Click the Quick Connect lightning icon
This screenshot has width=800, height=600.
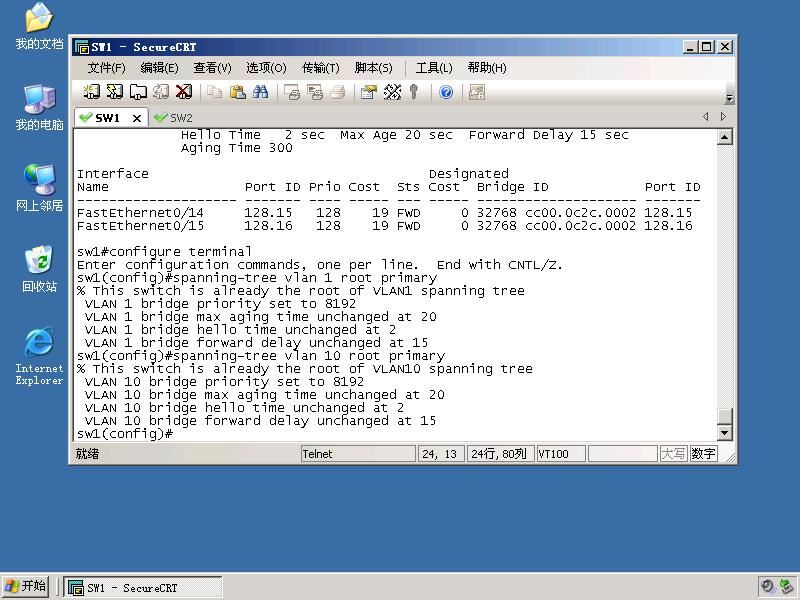[115, 92]
